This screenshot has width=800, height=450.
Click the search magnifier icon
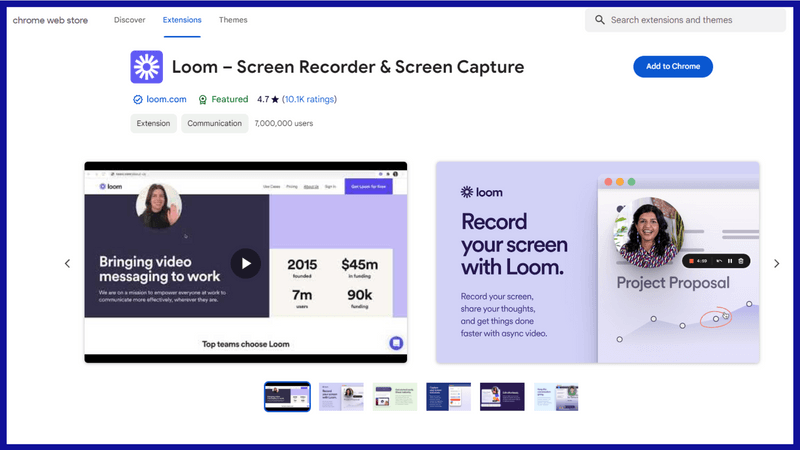click(x=600, y=20)
